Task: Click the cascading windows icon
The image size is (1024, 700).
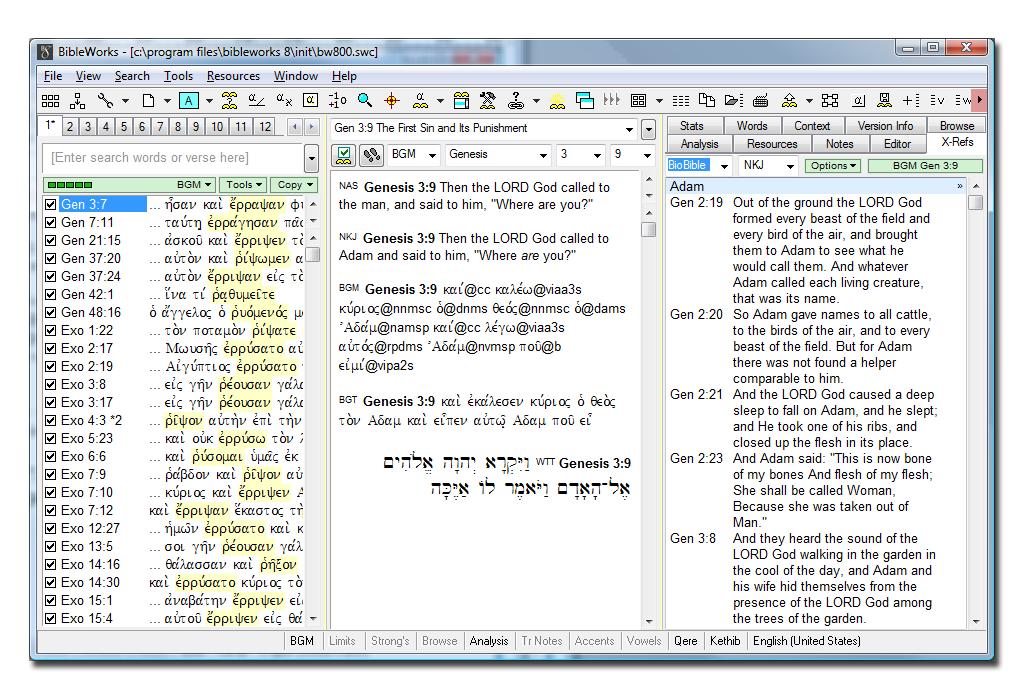Action: click(x=585, y=100)
